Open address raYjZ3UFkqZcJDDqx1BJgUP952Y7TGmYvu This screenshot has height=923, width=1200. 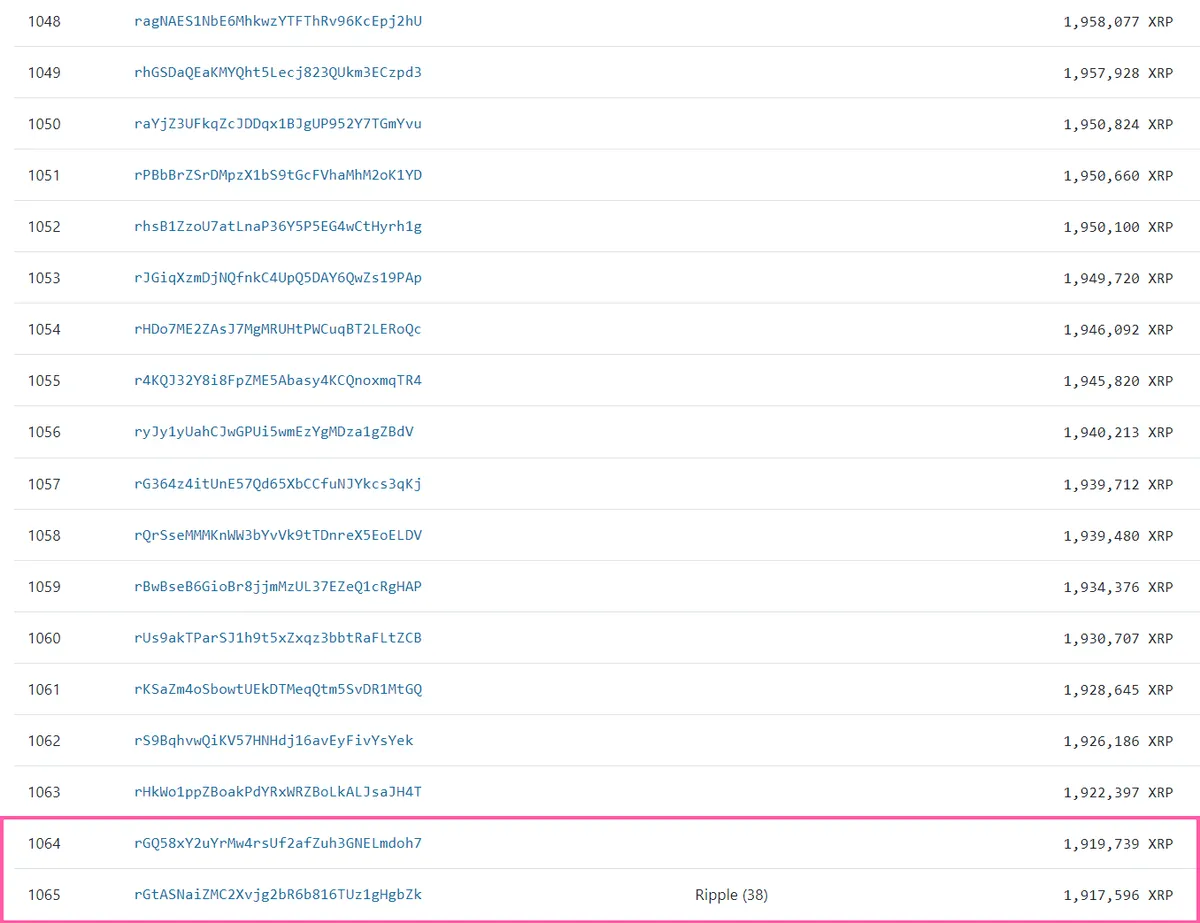278,124
